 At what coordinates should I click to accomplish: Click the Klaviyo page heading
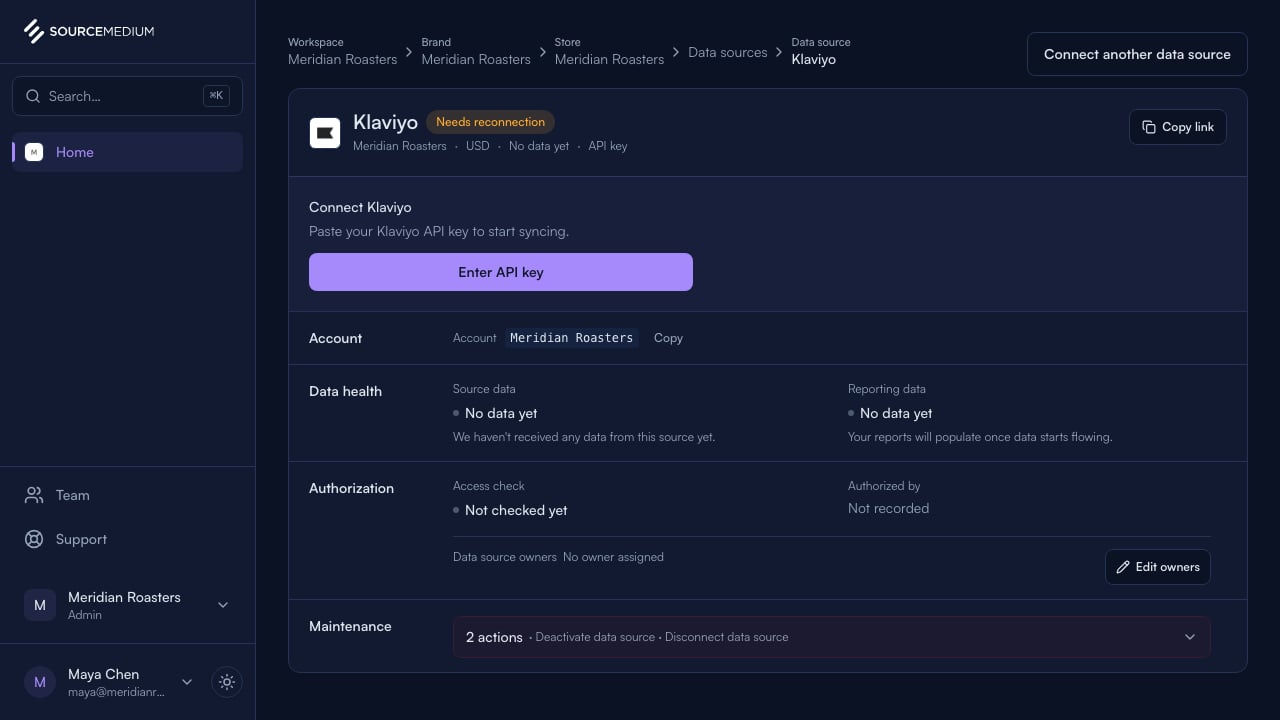(385, 123)
